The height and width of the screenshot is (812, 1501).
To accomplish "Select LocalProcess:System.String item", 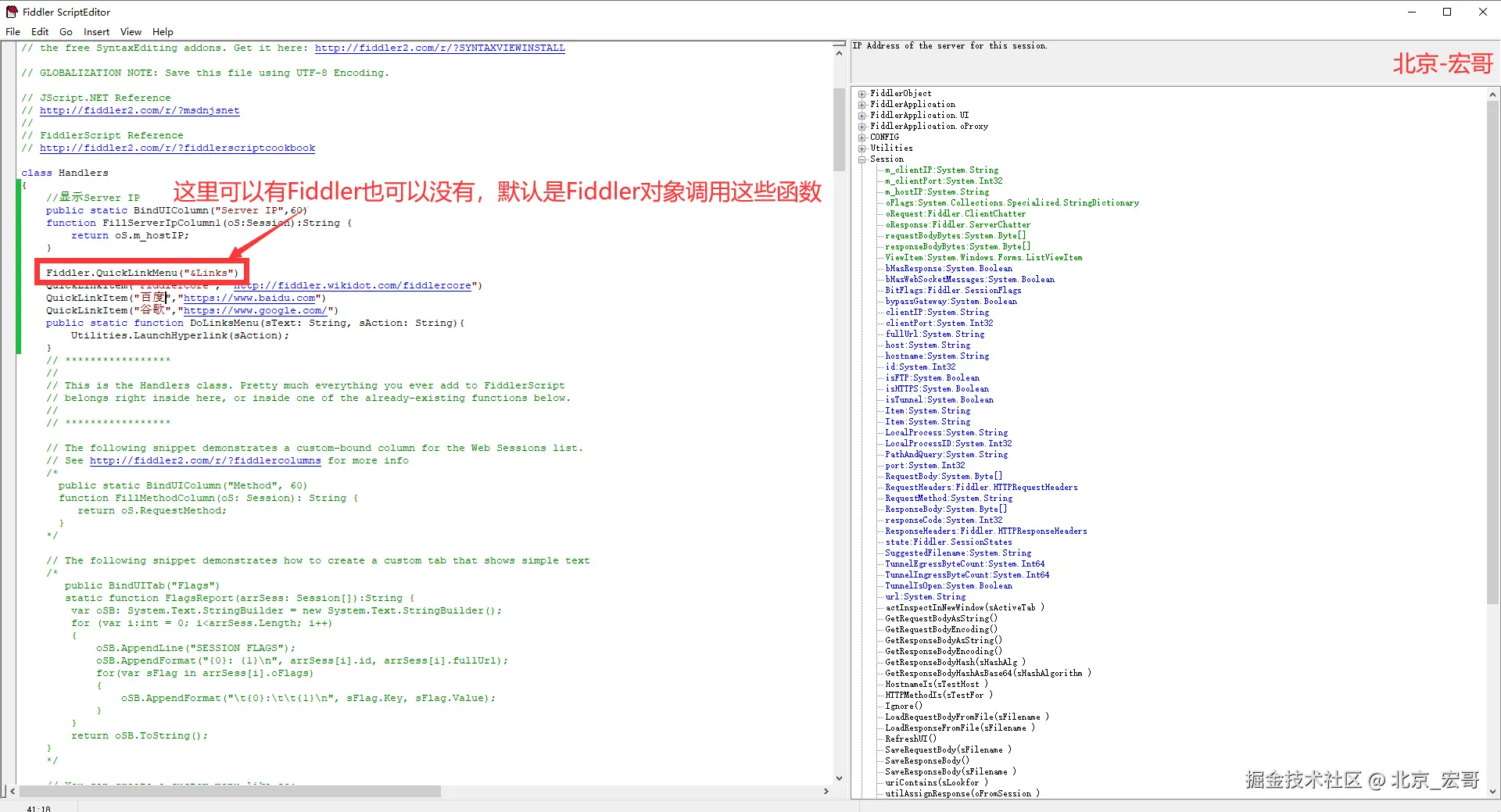I will click(946, 433).
